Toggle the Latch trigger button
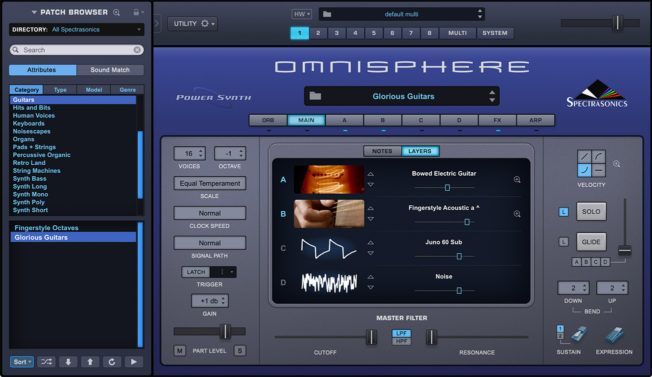This screenshot has height=377, width=652. [x=196, y=272]
